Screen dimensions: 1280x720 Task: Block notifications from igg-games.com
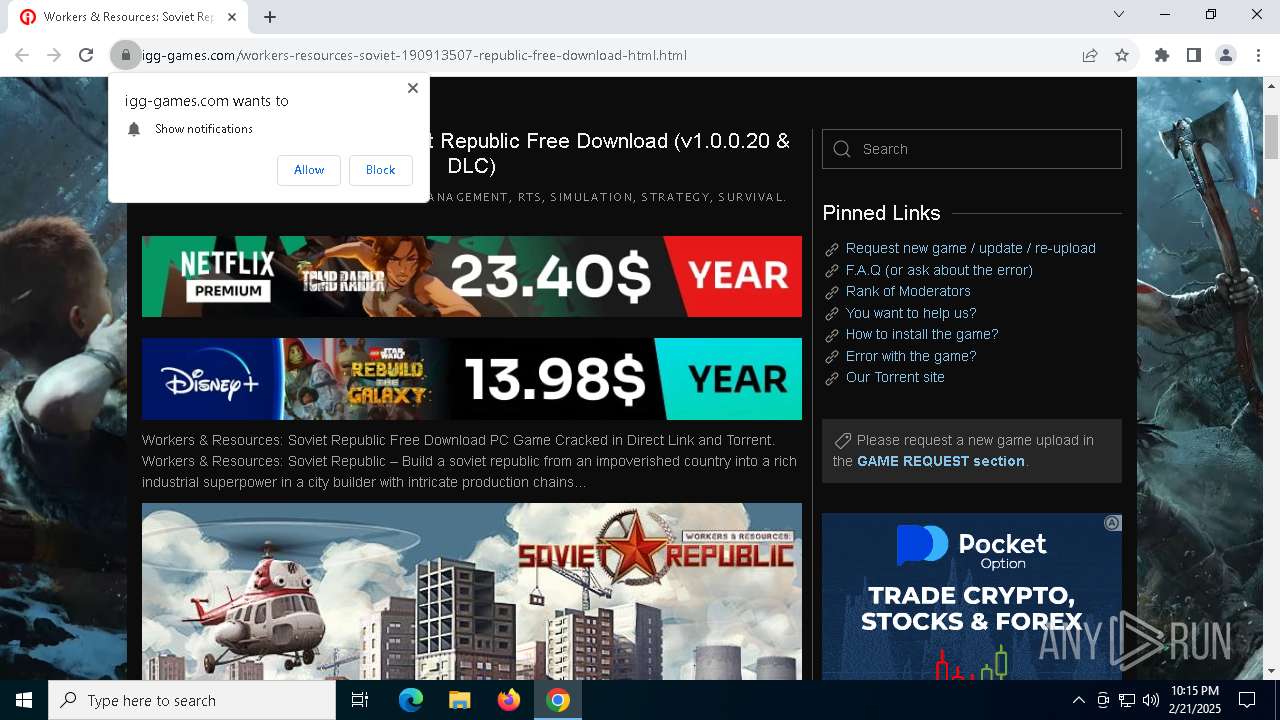point(380,170)
